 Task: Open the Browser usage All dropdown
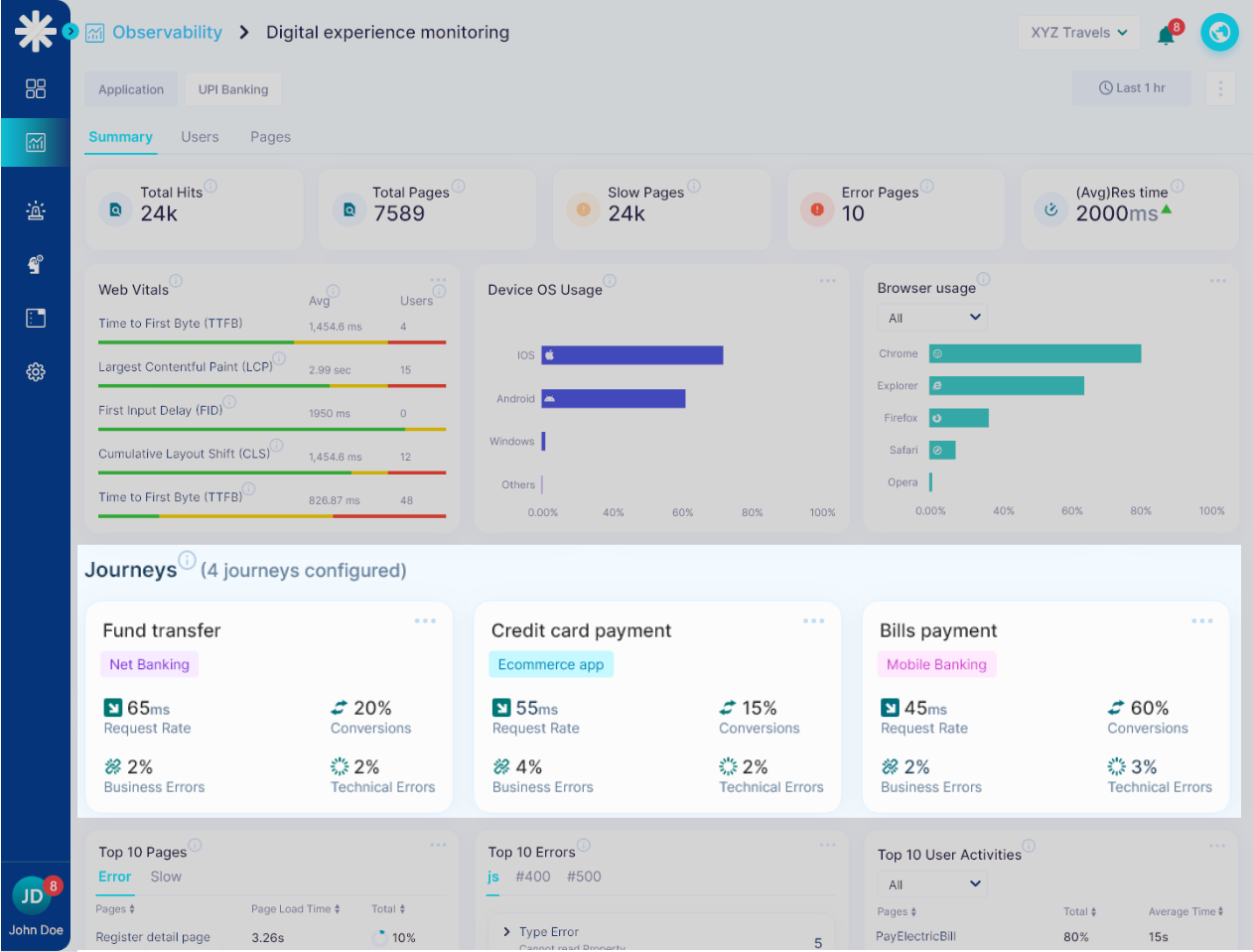point(931,318)
